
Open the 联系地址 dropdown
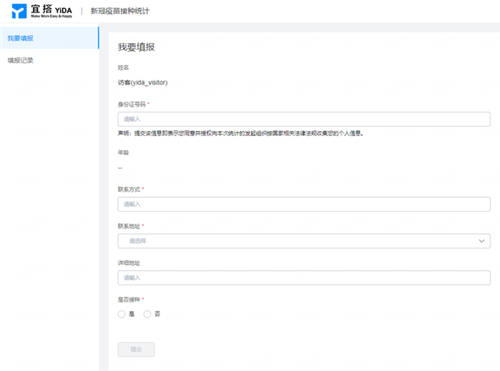(x=304, y=241)
